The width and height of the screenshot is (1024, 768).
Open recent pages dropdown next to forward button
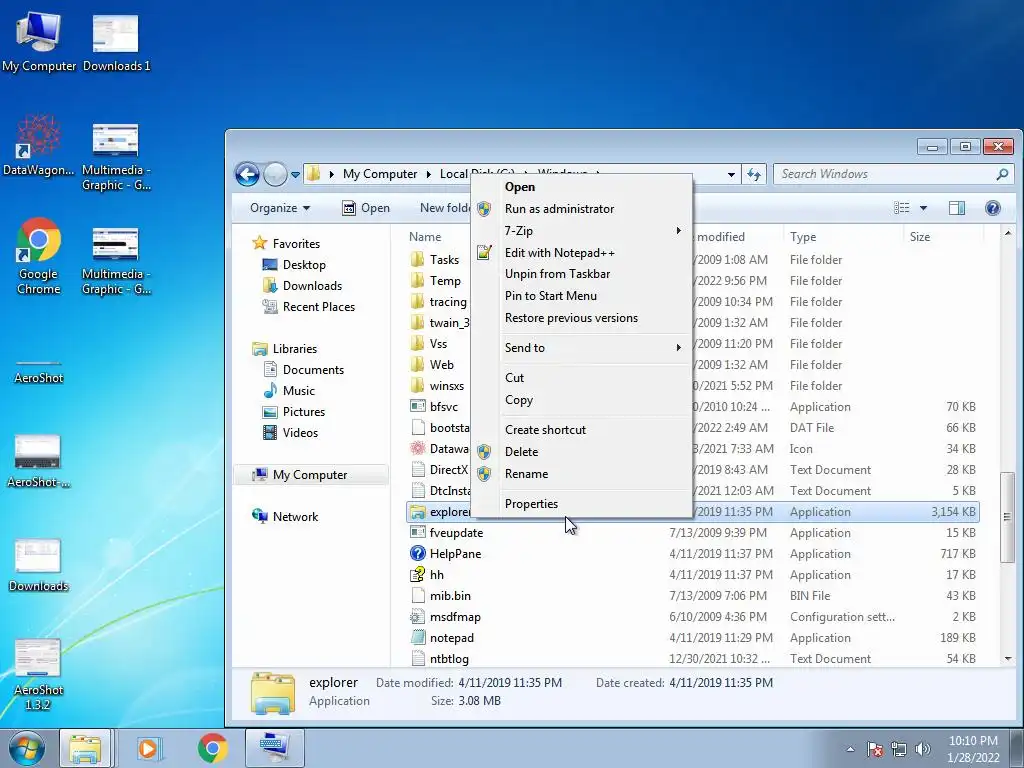point(295,174)
